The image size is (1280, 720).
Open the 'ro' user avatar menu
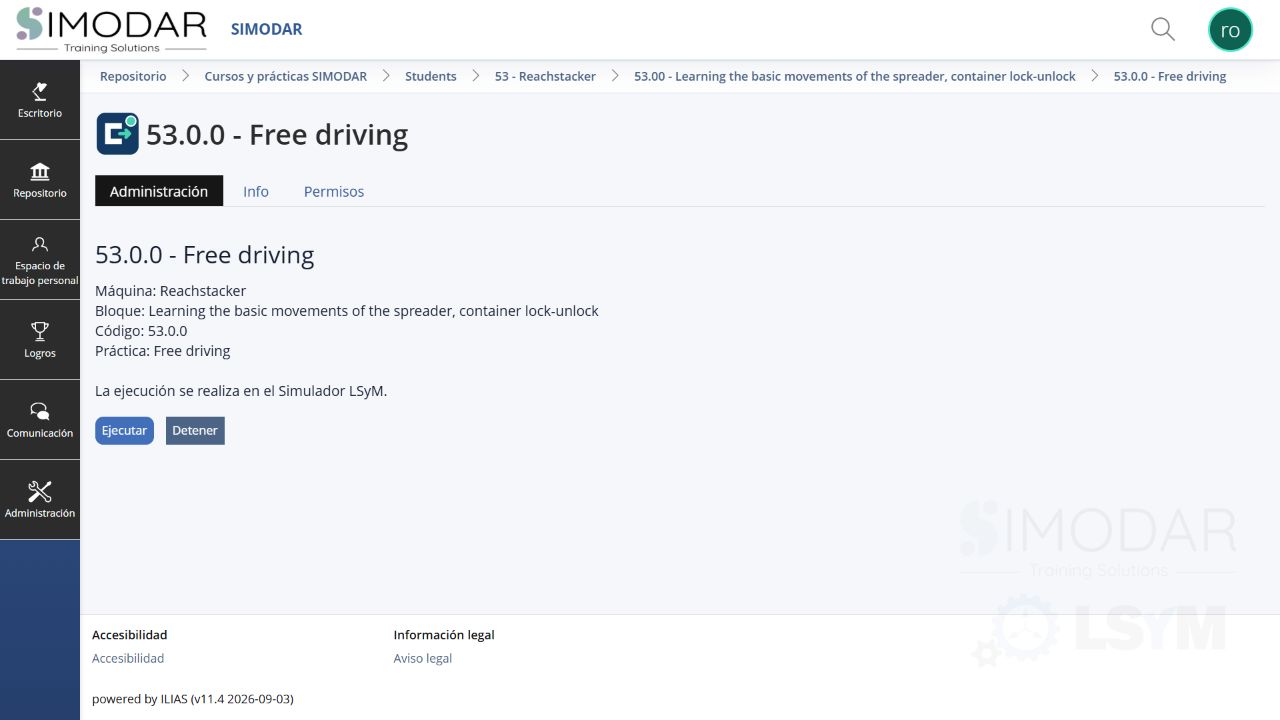click(x=1230, y=30)
